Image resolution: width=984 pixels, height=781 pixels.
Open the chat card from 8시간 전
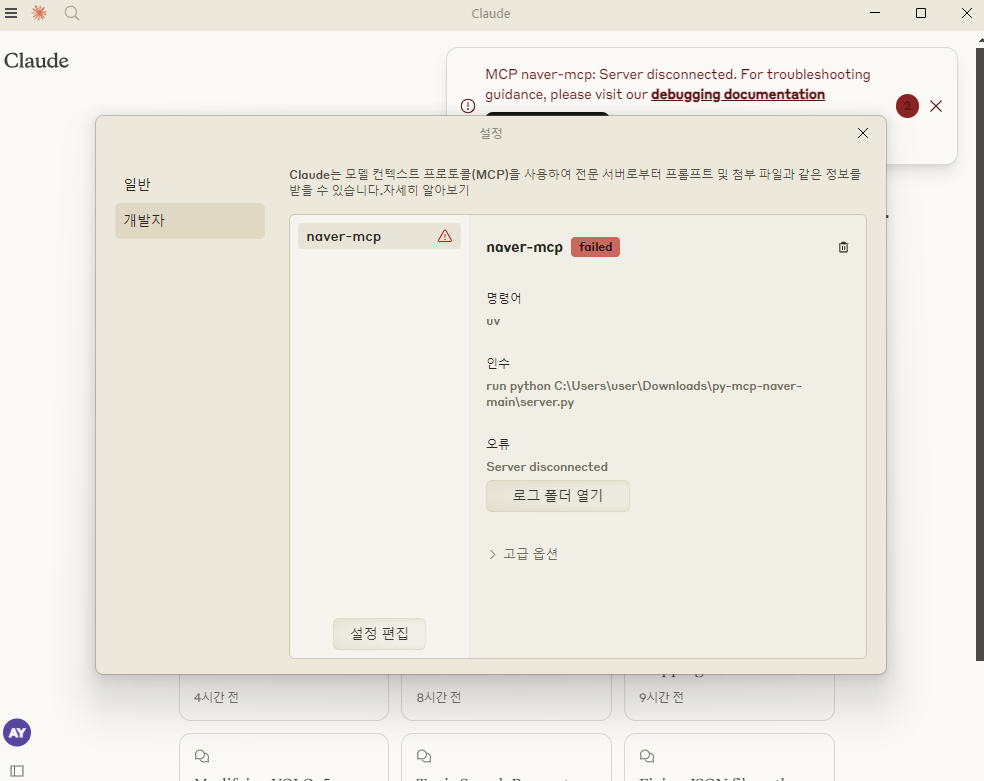tap(506, 697)
